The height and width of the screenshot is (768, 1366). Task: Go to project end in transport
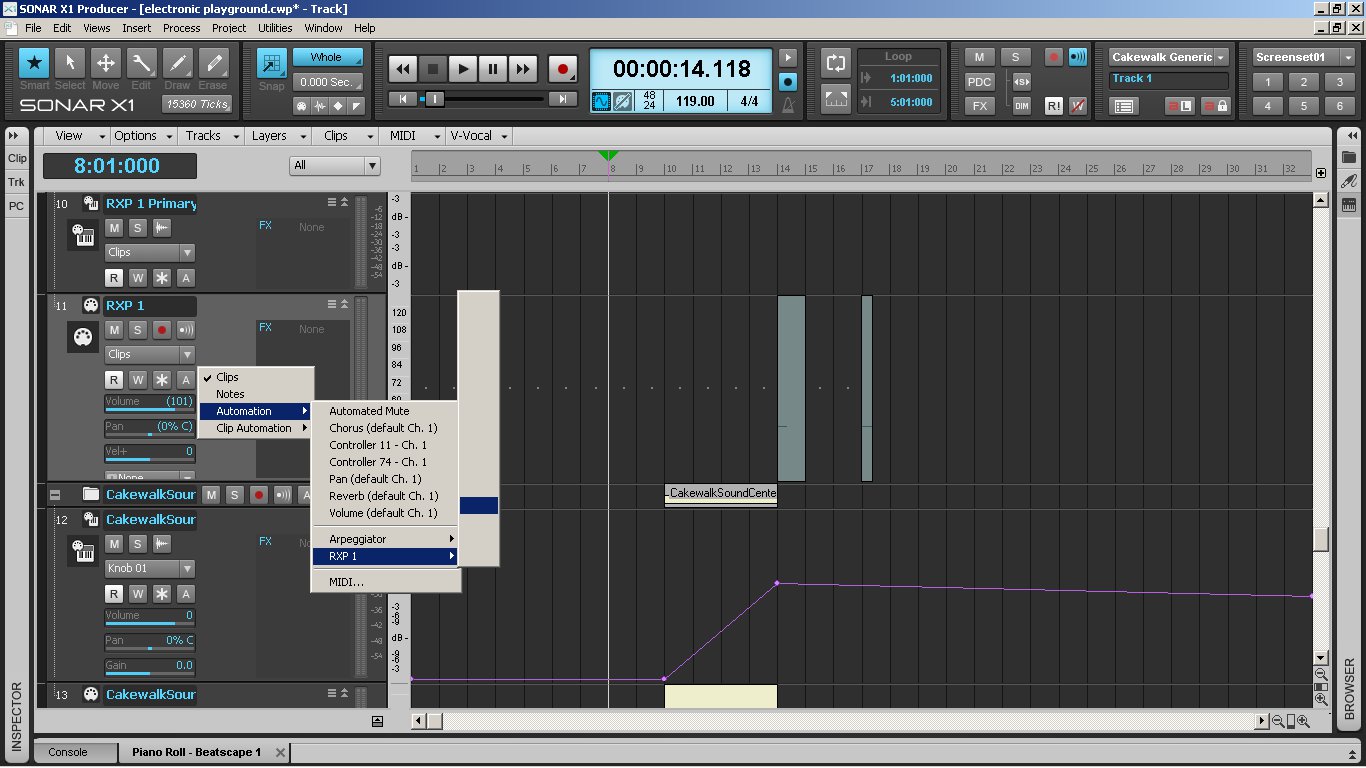(563, 99)
